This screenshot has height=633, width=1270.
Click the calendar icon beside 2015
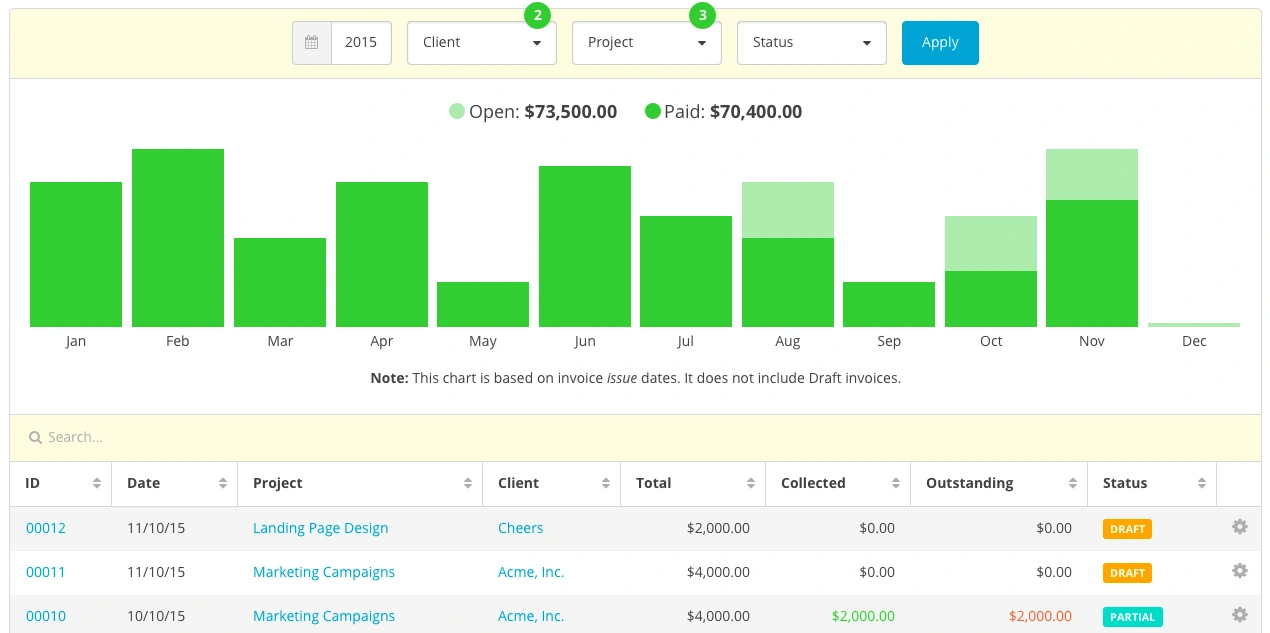[x=311, y=42]
